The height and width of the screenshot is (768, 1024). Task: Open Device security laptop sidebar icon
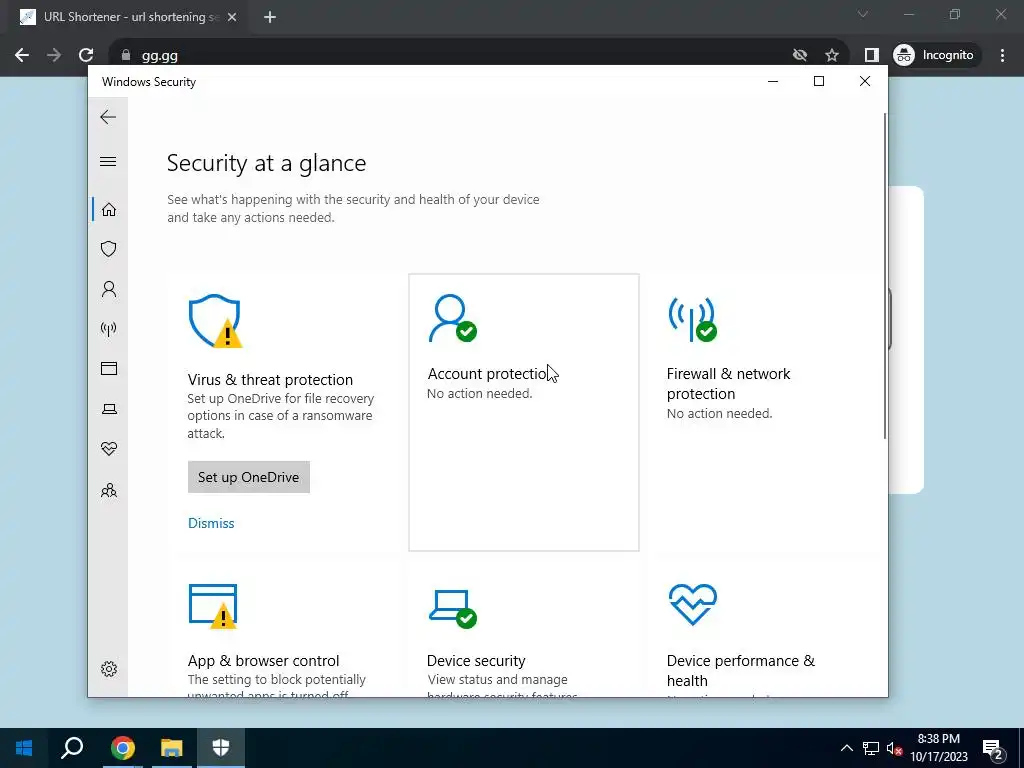click(x=109, y=409)
